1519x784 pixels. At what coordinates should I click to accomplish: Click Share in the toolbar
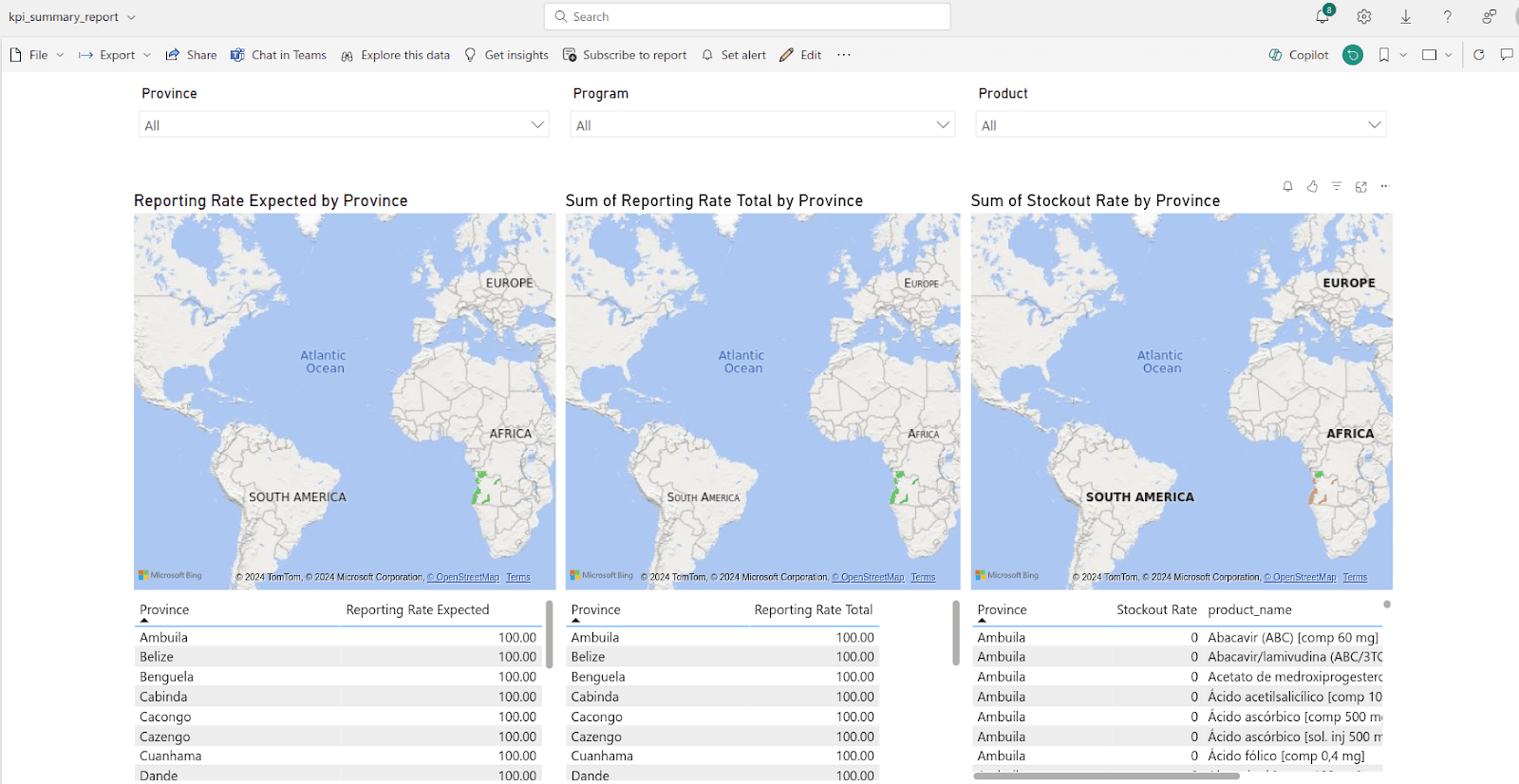(191, 55)
